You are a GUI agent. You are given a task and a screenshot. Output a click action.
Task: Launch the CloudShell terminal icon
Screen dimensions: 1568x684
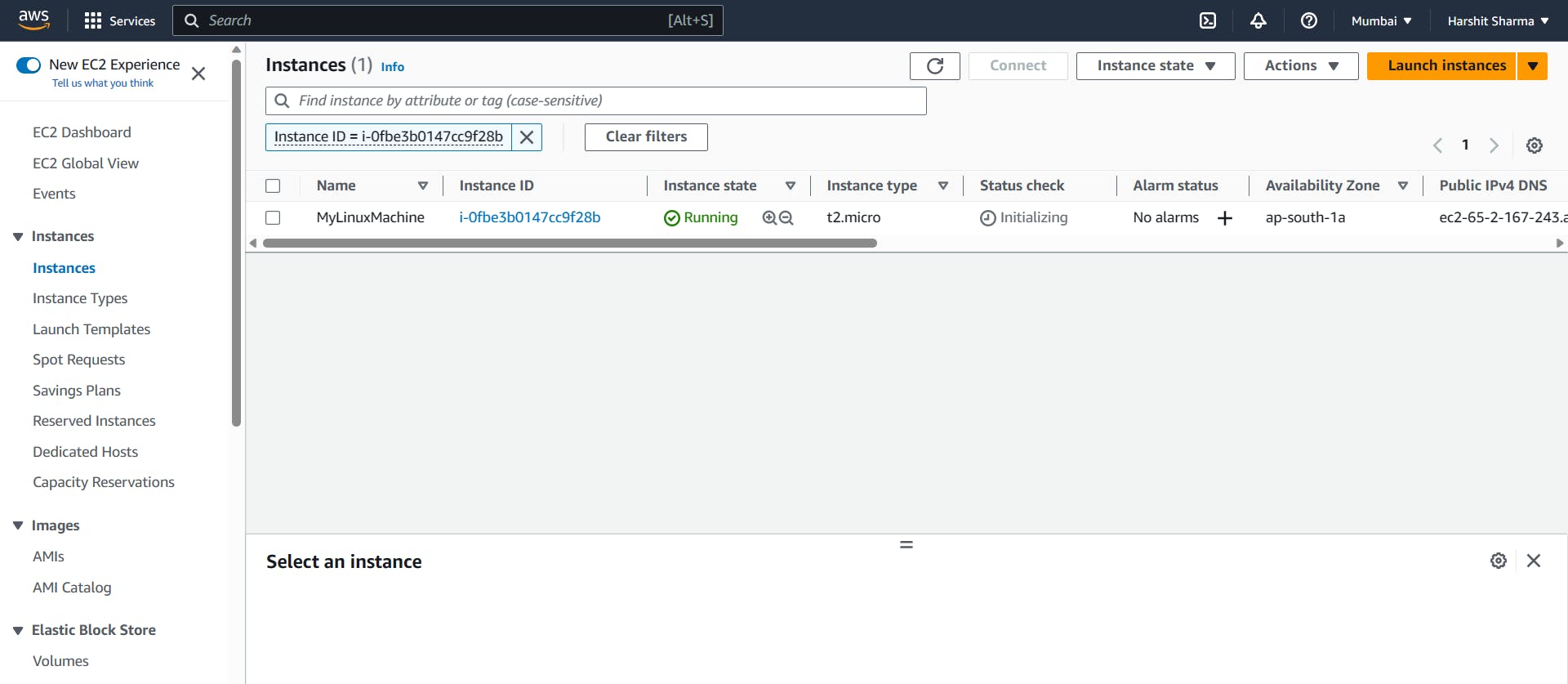[1208, 20]
